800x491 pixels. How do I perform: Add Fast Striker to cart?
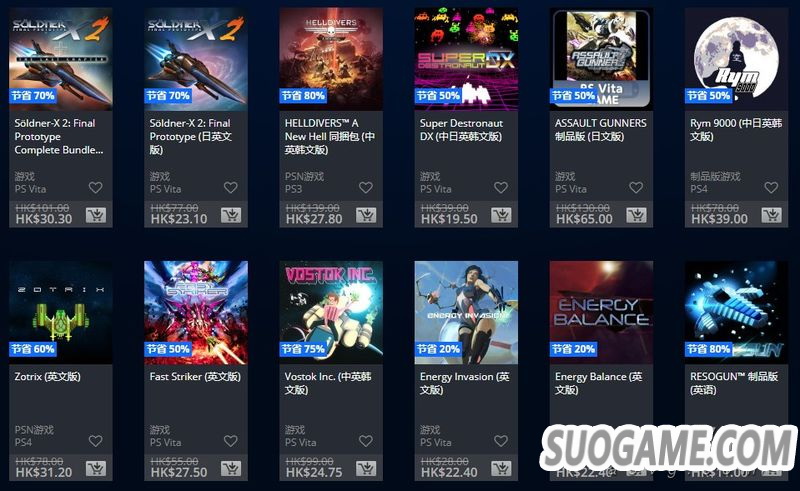pos(231,469)
